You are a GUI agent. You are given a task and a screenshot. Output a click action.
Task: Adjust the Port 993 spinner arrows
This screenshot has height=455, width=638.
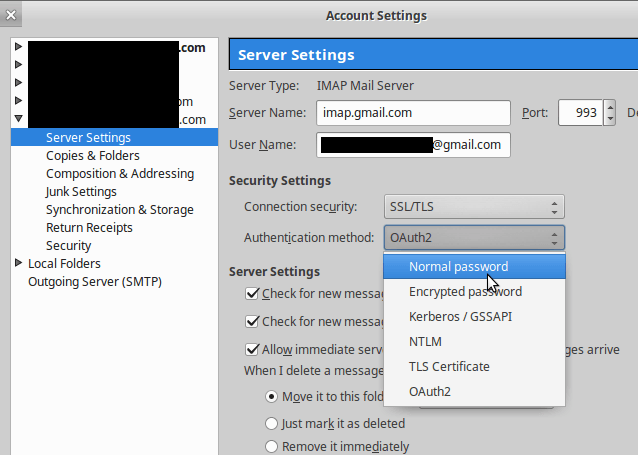pyautogui.click(x=606, y=113)
